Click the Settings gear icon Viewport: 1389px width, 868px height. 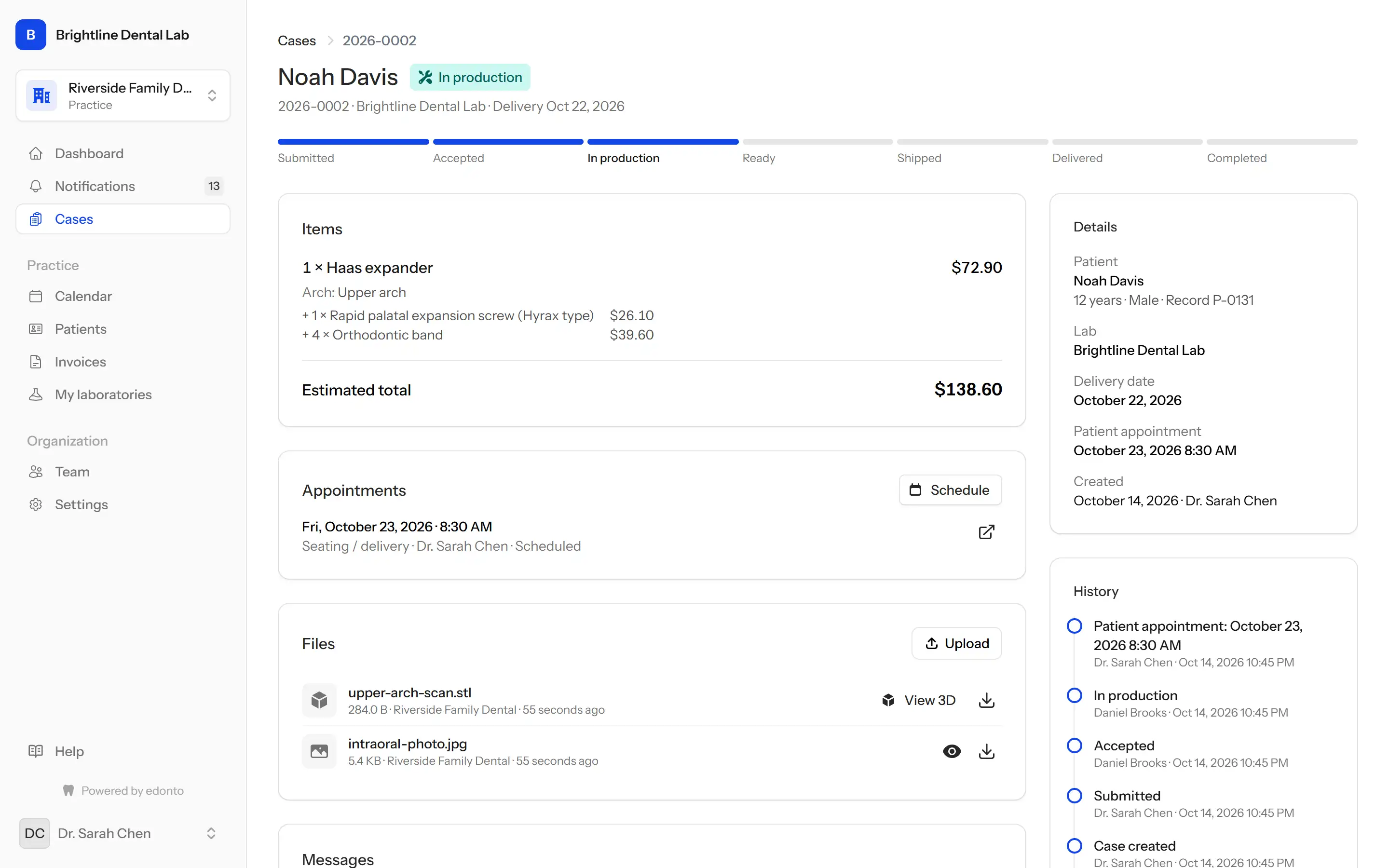tap(36, 504)
